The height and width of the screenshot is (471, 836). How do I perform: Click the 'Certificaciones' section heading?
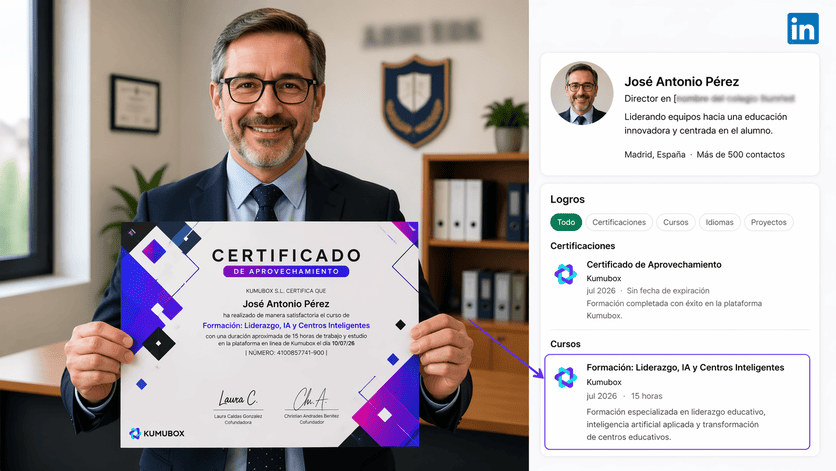(x=582, y=246)
